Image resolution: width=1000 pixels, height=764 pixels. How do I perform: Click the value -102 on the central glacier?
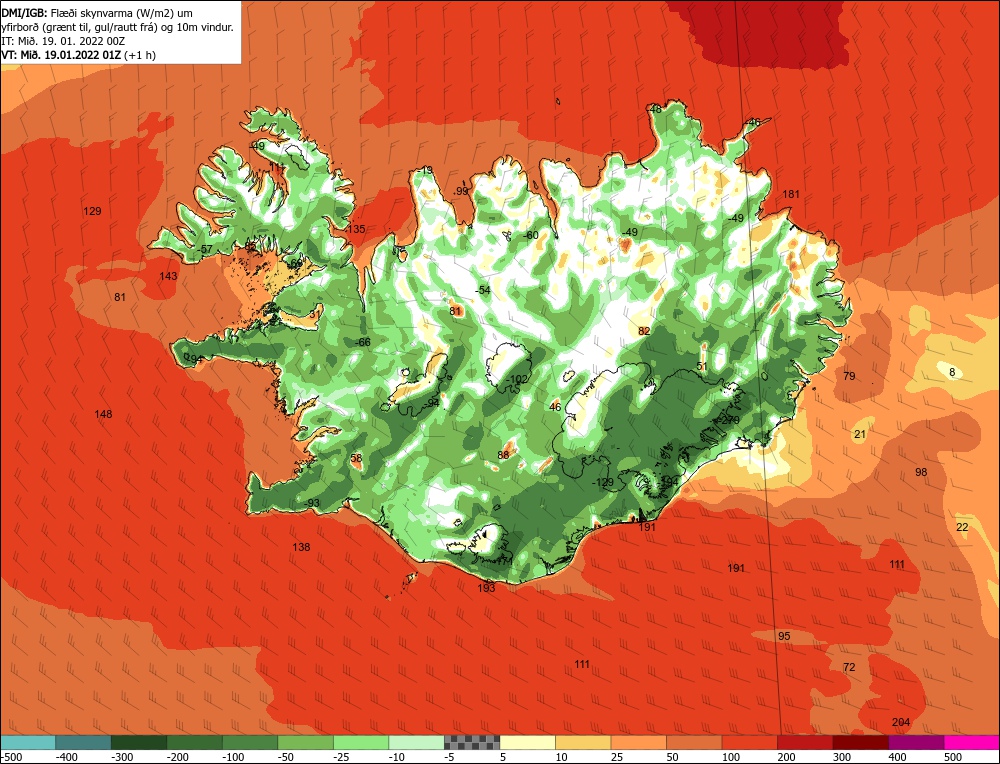516,379
